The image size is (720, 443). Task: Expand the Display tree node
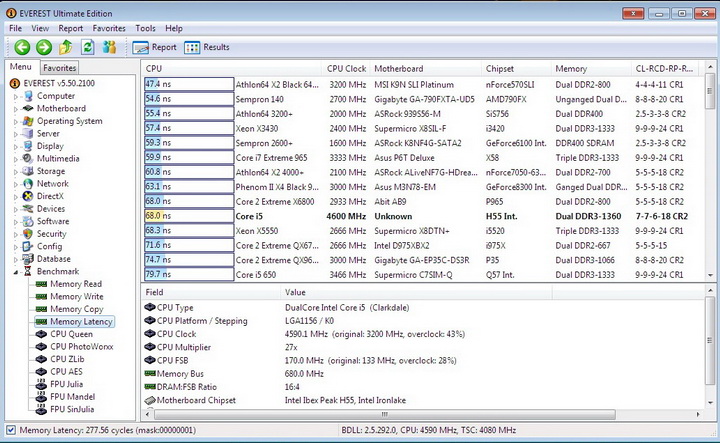tap(16, 147)
